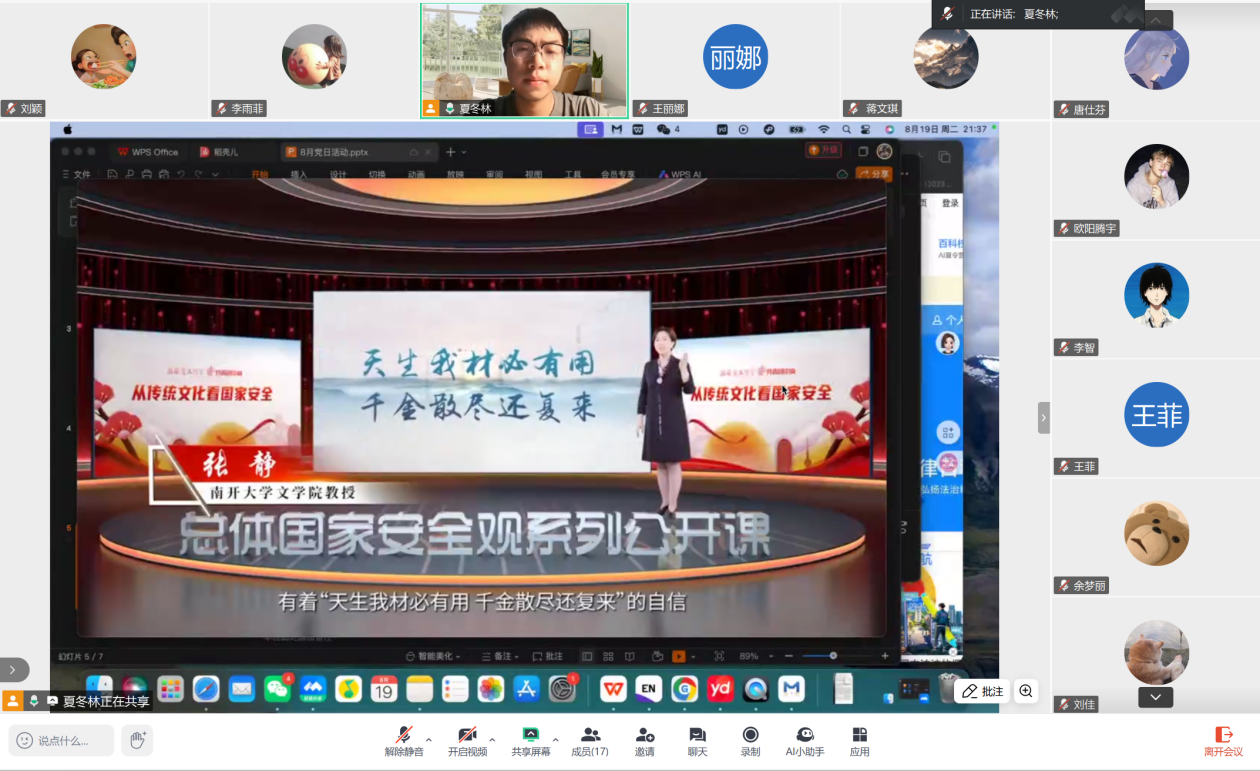This screenshot has height=771, width=1260.
Task: Expand the arrow next to 解除静音
Action: tap(429, 740)
